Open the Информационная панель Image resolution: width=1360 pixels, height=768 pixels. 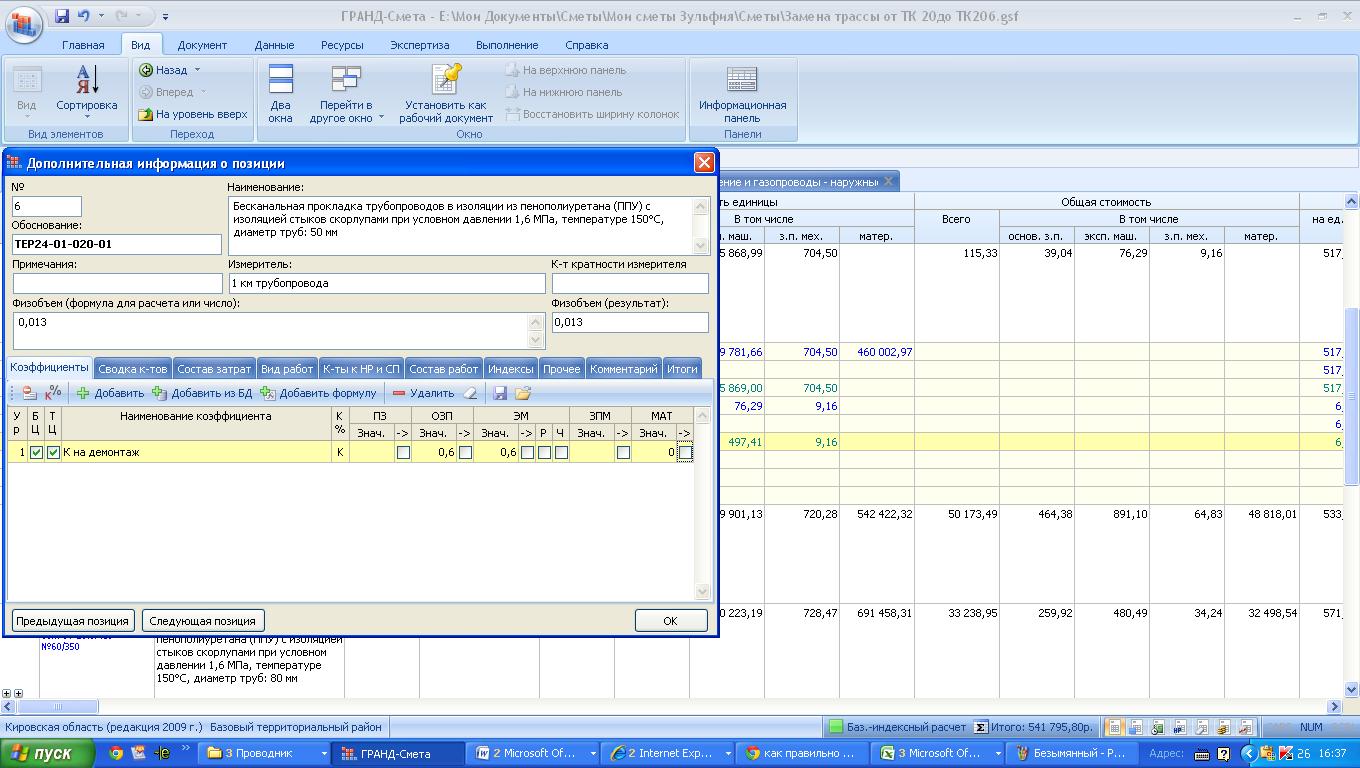pyautogui.click(x=742, y=95)
